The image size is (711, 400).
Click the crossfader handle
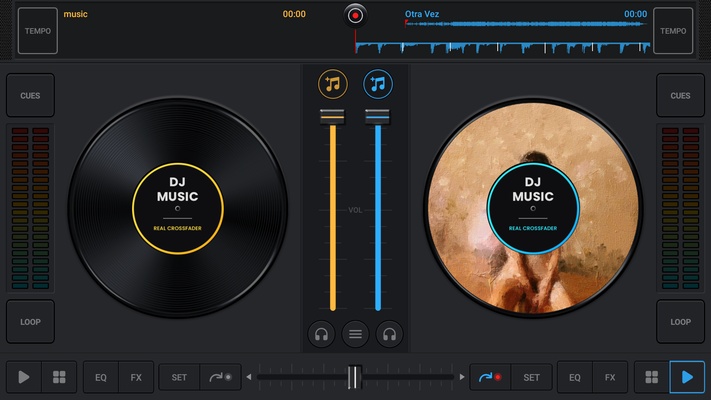[355, 377]
